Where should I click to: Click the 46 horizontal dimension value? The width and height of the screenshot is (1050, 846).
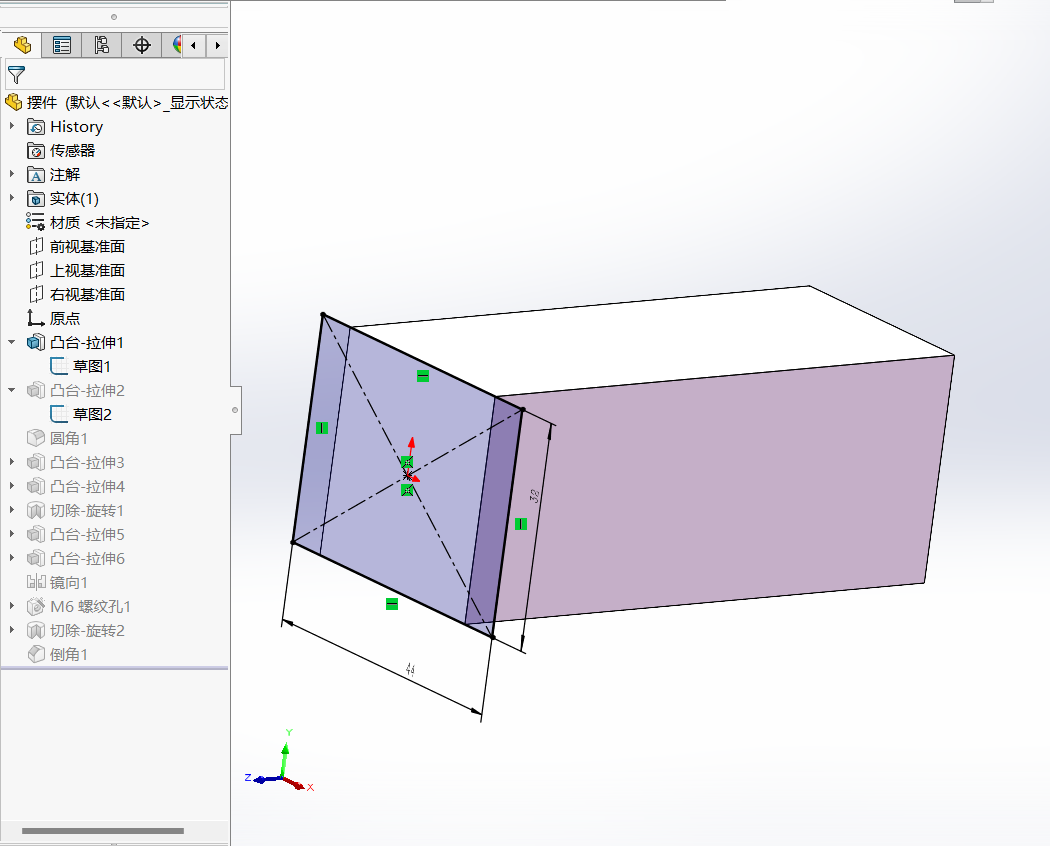coord(410,668)
